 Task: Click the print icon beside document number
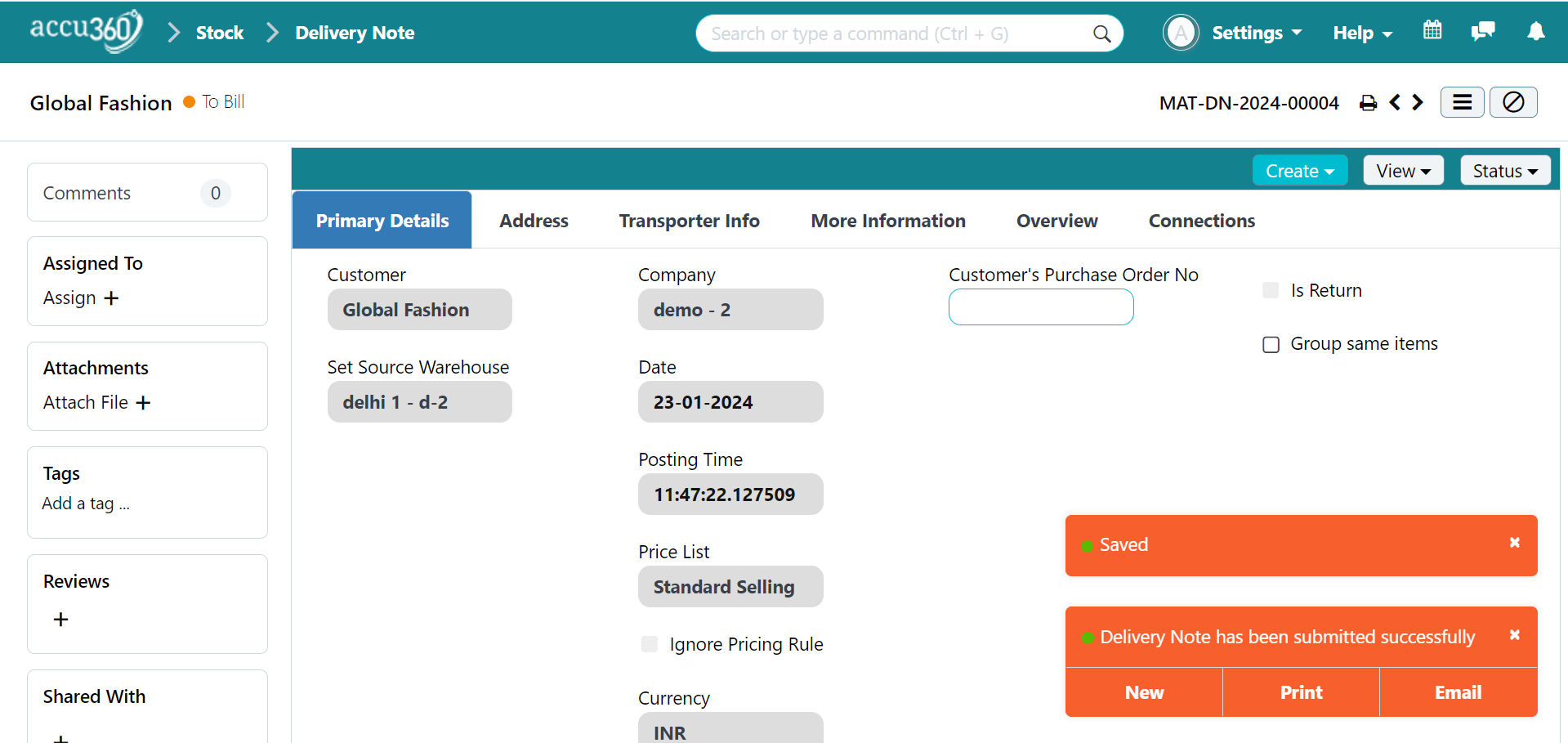[x=1368, y=103]
